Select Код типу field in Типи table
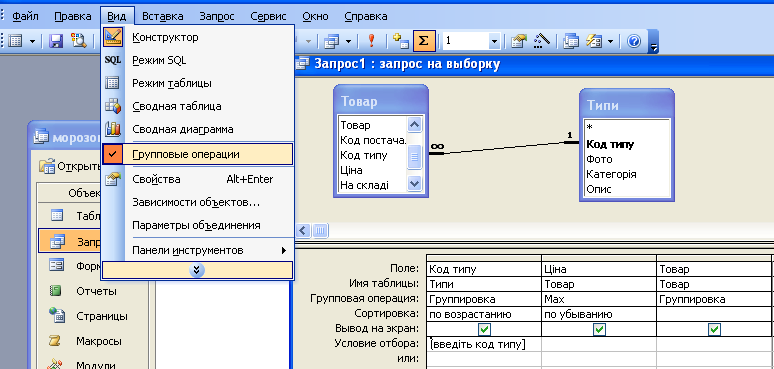This screenshot has height=369, width=774. [x=610, y=145]
